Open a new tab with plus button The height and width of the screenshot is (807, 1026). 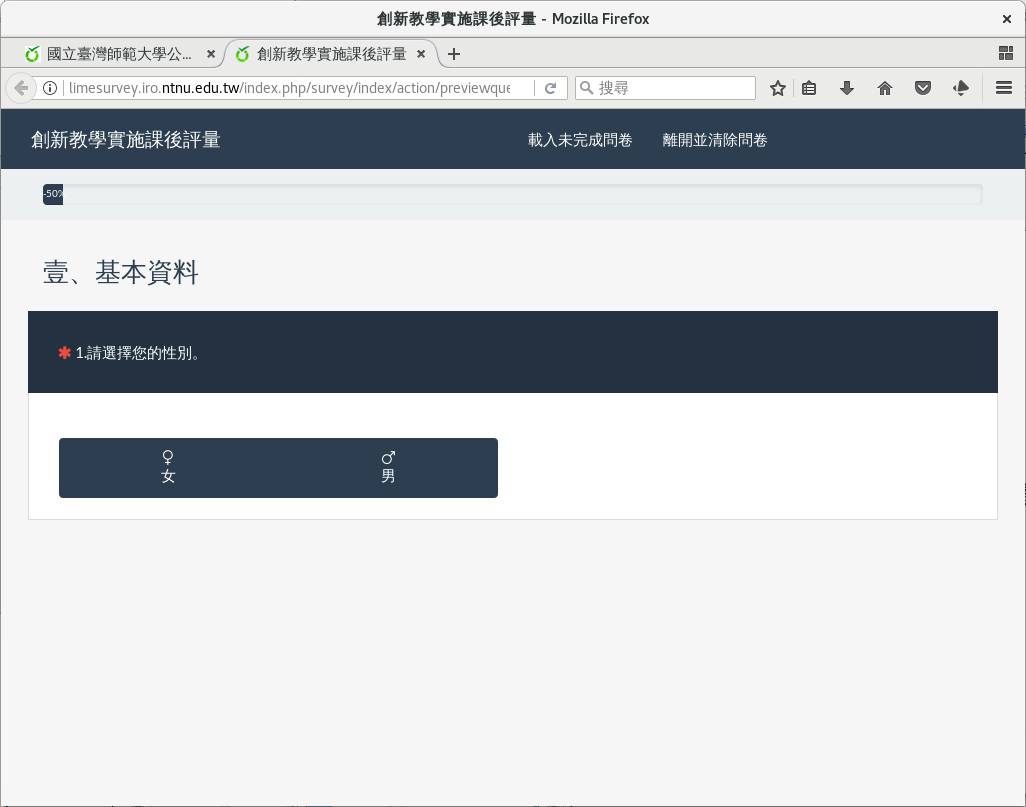pos(454,54)
